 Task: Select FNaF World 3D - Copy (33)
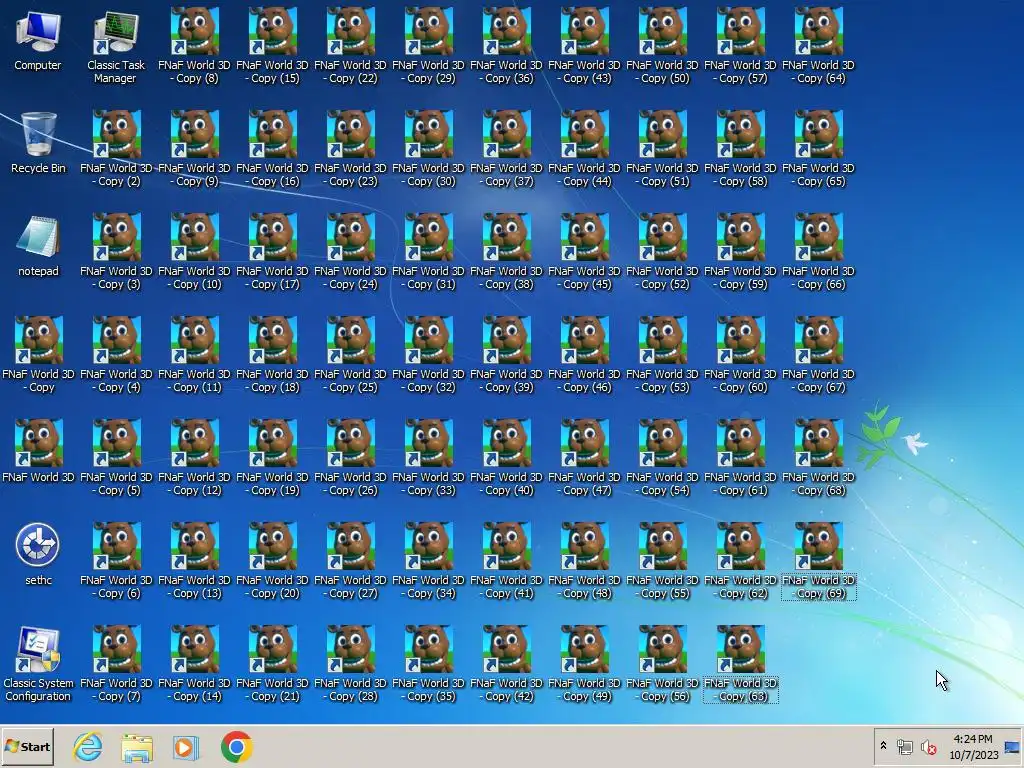click(428, 457)
